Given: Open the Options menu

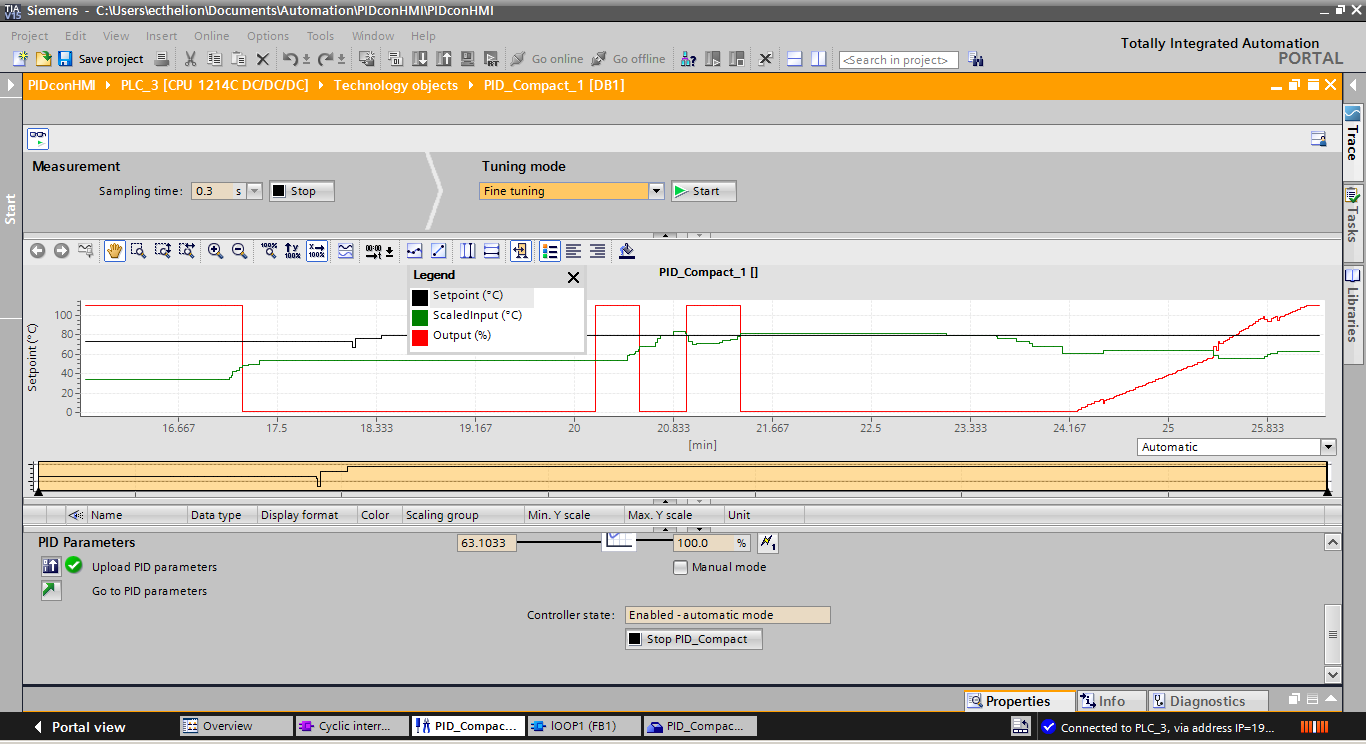Looking at the screenshot, I should click(x=268, y=36).
